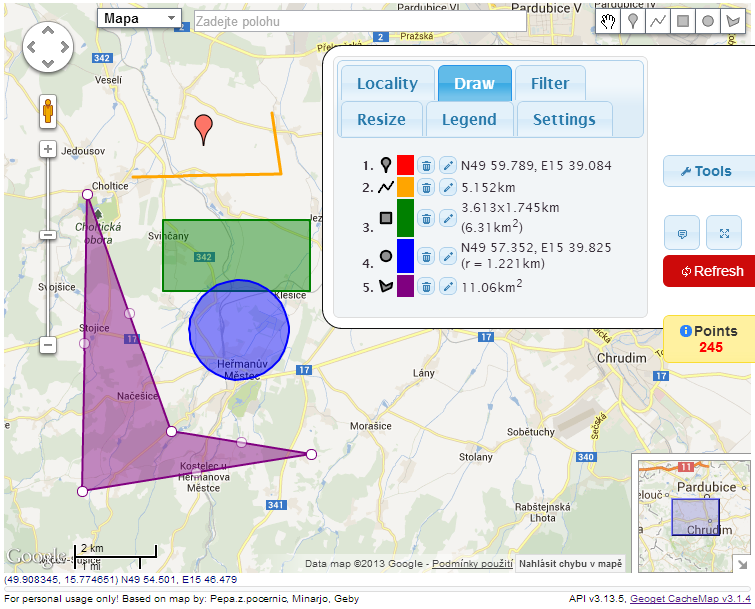Click the polygon vertex handle near Choltice
755x609 pixels.
point(87,194)
